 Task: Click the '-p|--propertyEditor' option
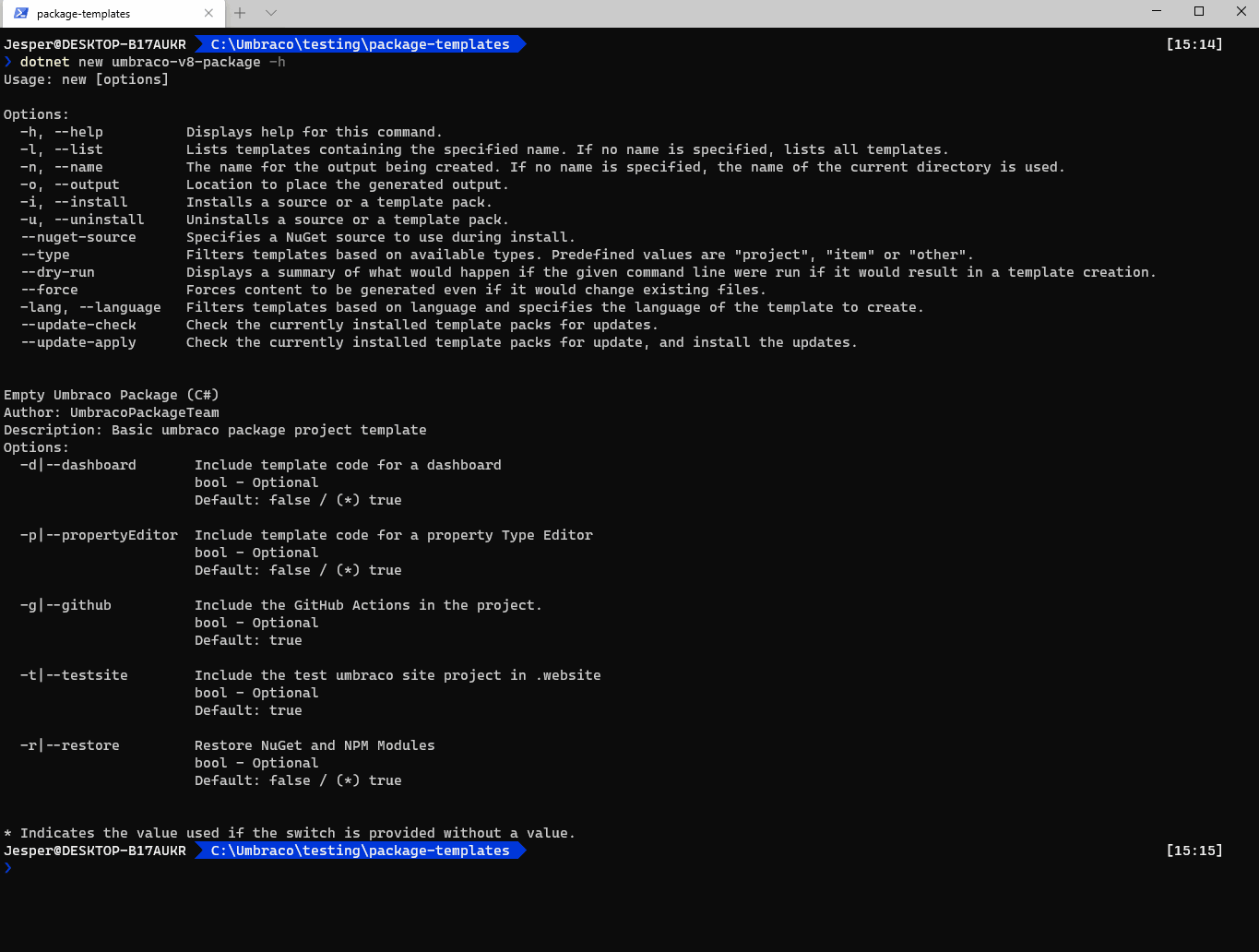[x=99, y=535]
